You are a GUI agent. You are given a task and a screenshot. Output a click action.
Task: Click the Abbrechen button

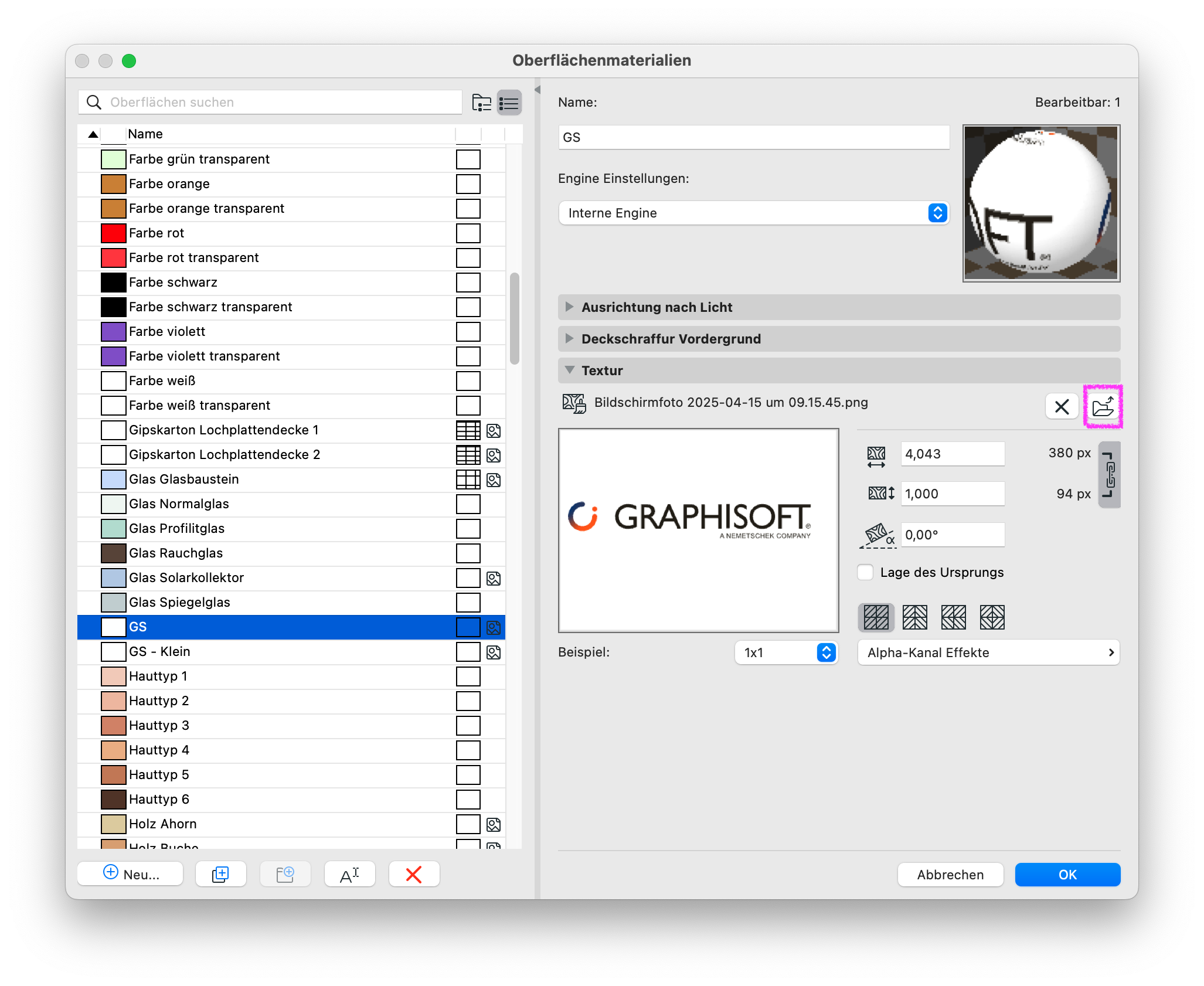(950, 875)
